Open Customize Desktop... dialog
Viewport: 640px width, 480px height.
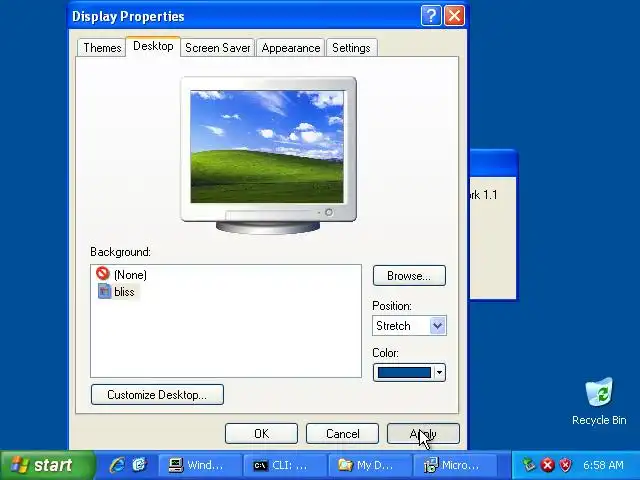pos(157,395)
